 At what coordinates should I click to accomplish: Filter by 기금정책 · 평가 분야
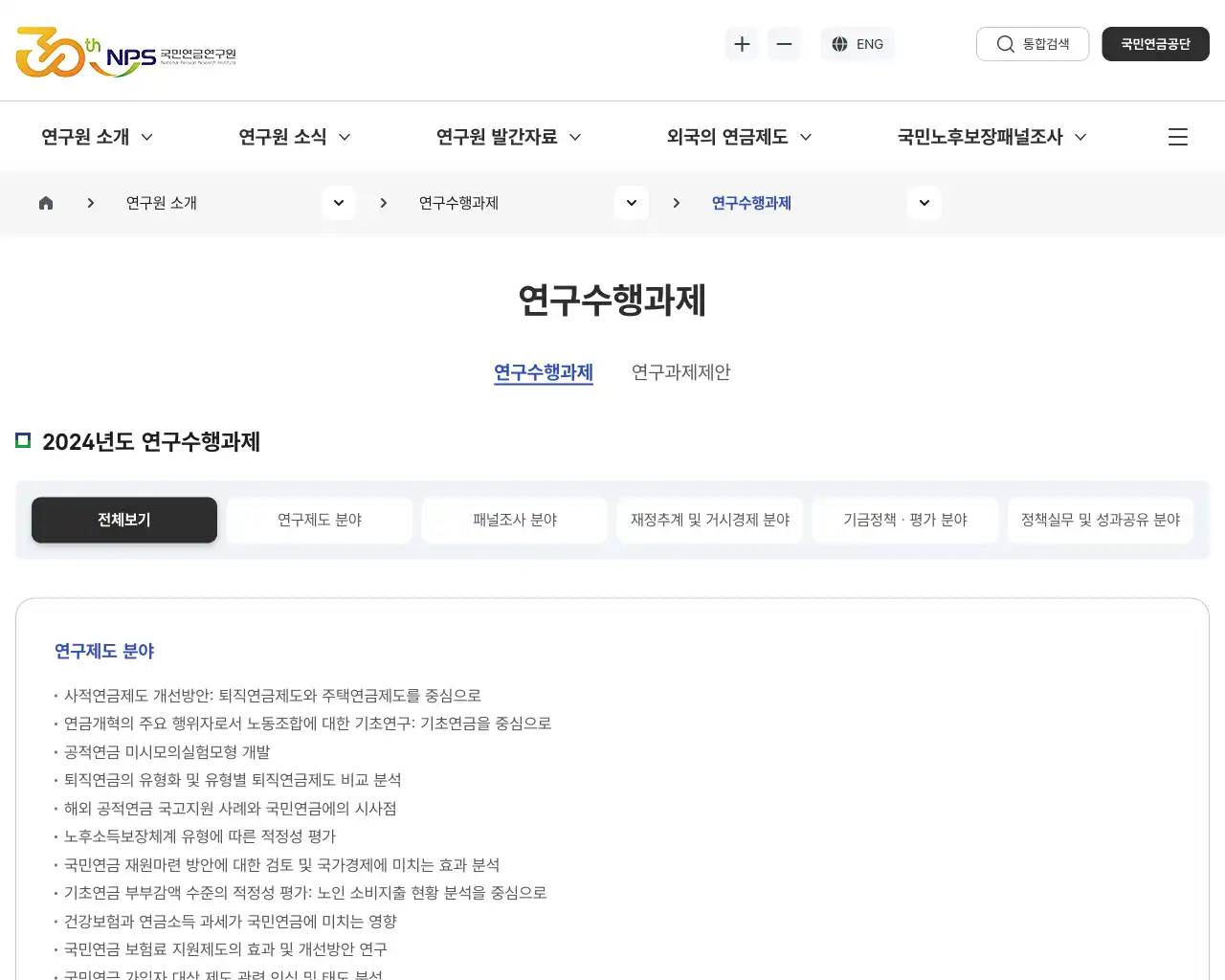click(x=905, y=520)
